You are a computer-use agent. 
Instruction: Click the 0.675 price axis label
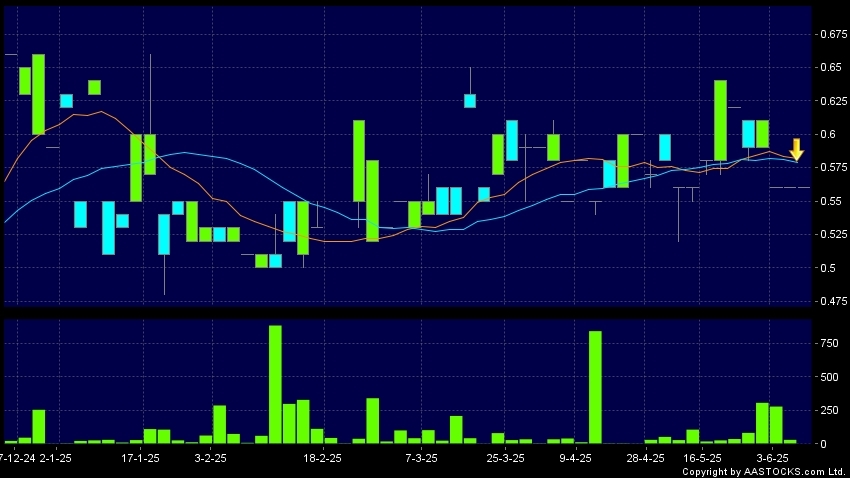click(x=834, y=34)
